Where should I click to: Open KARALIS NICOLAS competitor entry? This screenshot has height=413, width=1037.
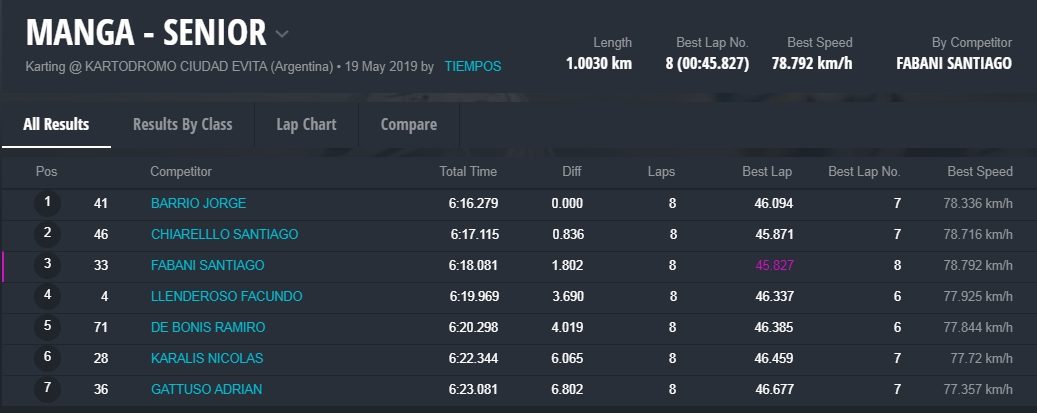coord(206,358)
